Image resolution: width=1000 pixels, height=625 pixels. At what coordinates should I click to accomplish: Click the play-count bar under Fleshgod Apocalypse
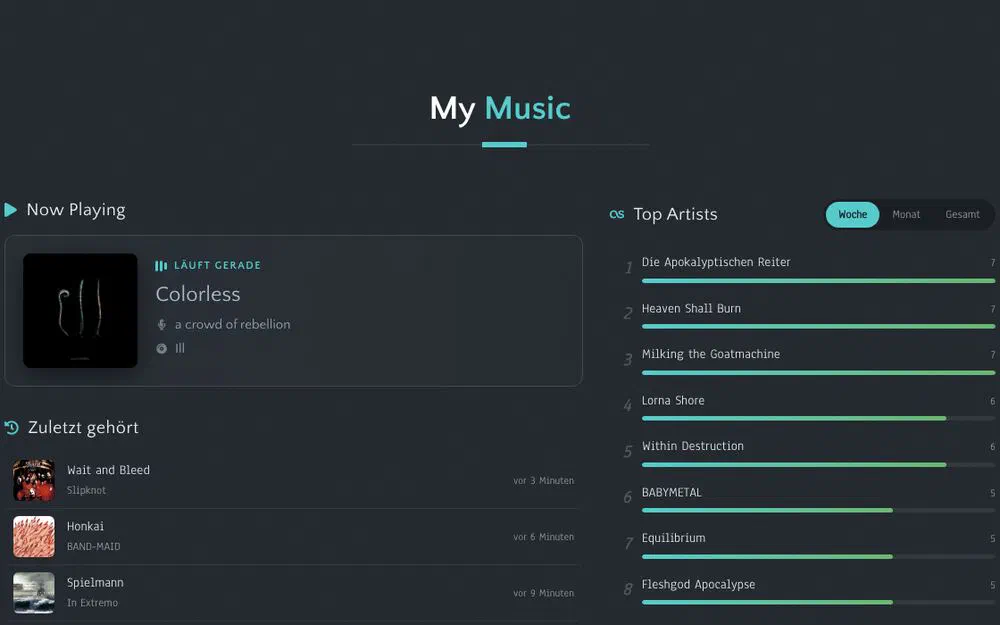click(818, 602)
